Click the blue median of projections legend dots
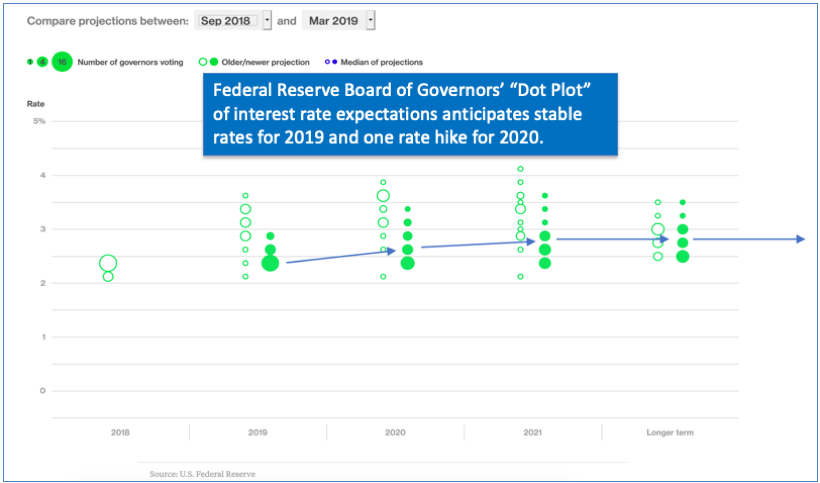Screen dimensions: 820x483 331,62
